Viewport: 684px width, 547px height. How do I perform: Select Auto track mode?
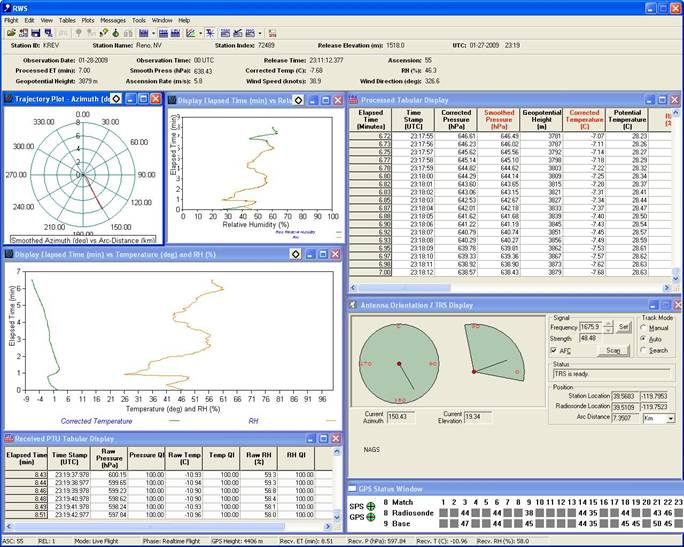[x=643, y=339]
